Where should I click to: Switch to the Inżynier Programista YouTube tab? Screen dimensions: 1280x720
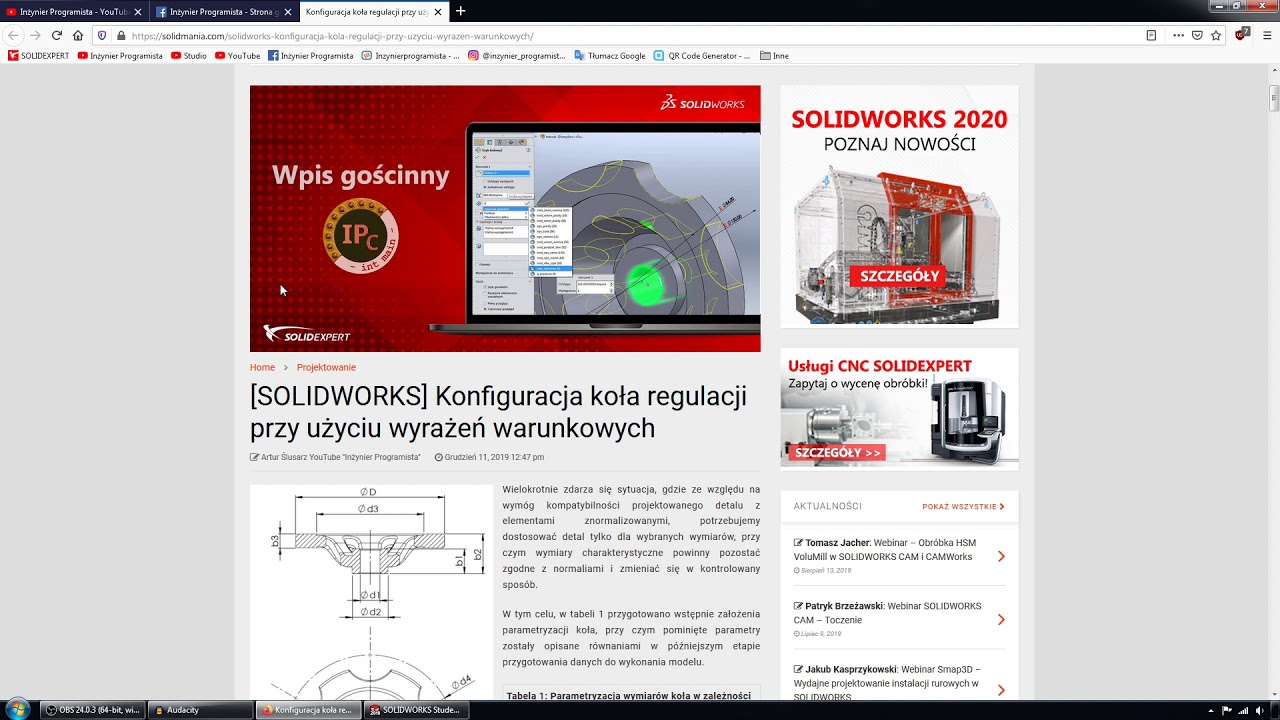(74, 11)
